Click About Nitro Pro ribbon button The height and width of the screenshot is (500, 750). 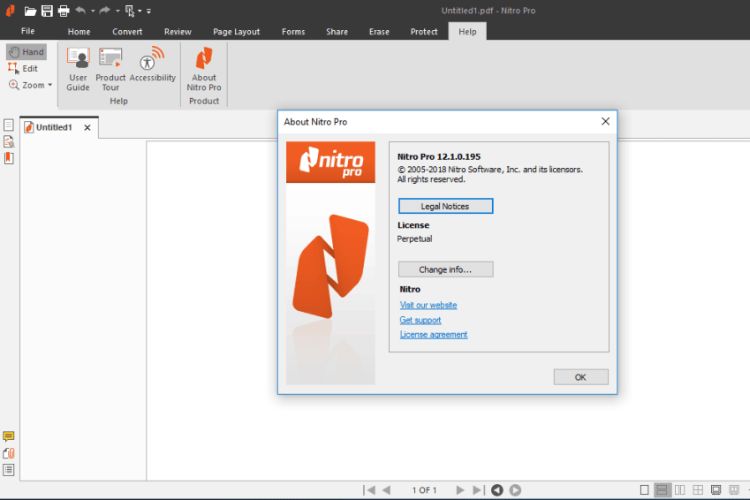pos(204,69)
